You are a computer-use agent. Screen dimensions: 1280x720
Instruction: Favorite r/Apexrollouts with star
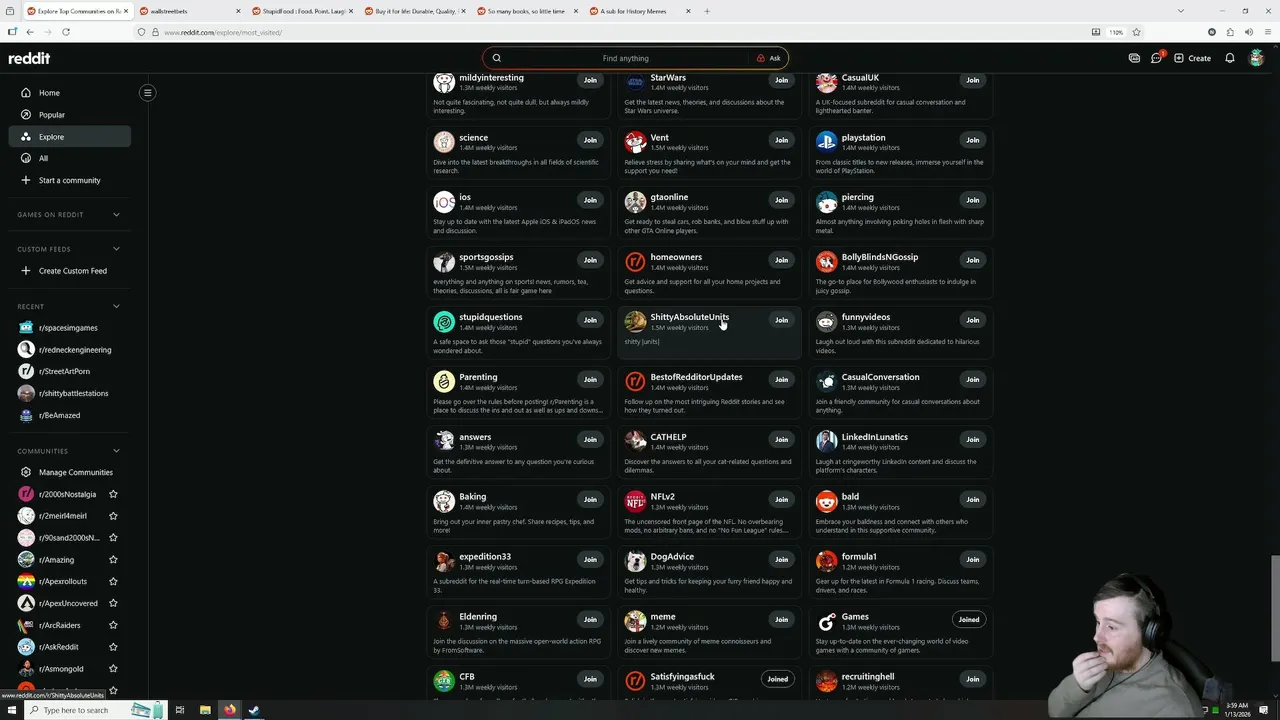tap(113, 581)
